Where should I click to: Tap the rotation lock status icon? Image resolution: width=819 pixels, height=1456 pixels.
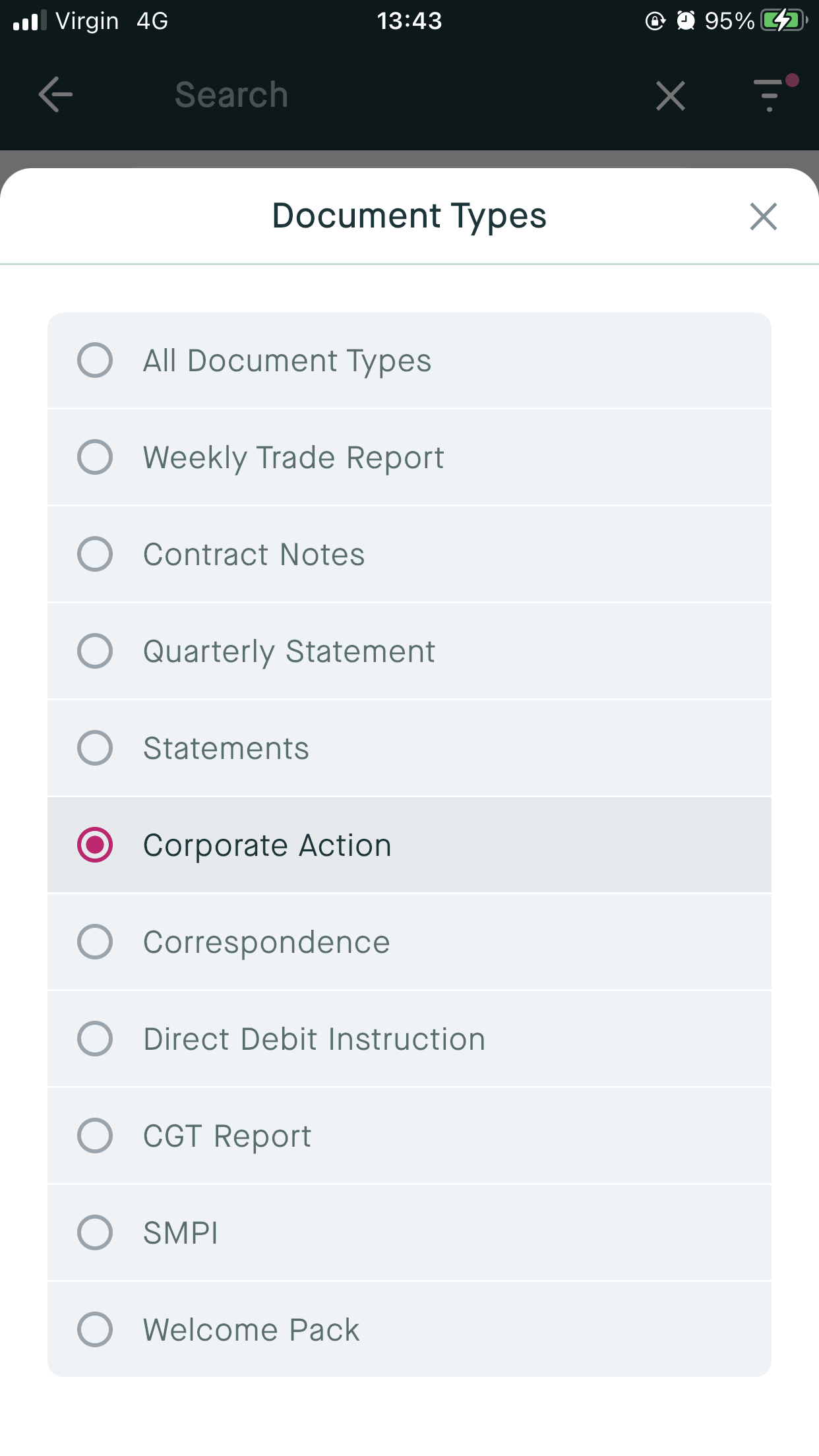[x=654, y=21]
